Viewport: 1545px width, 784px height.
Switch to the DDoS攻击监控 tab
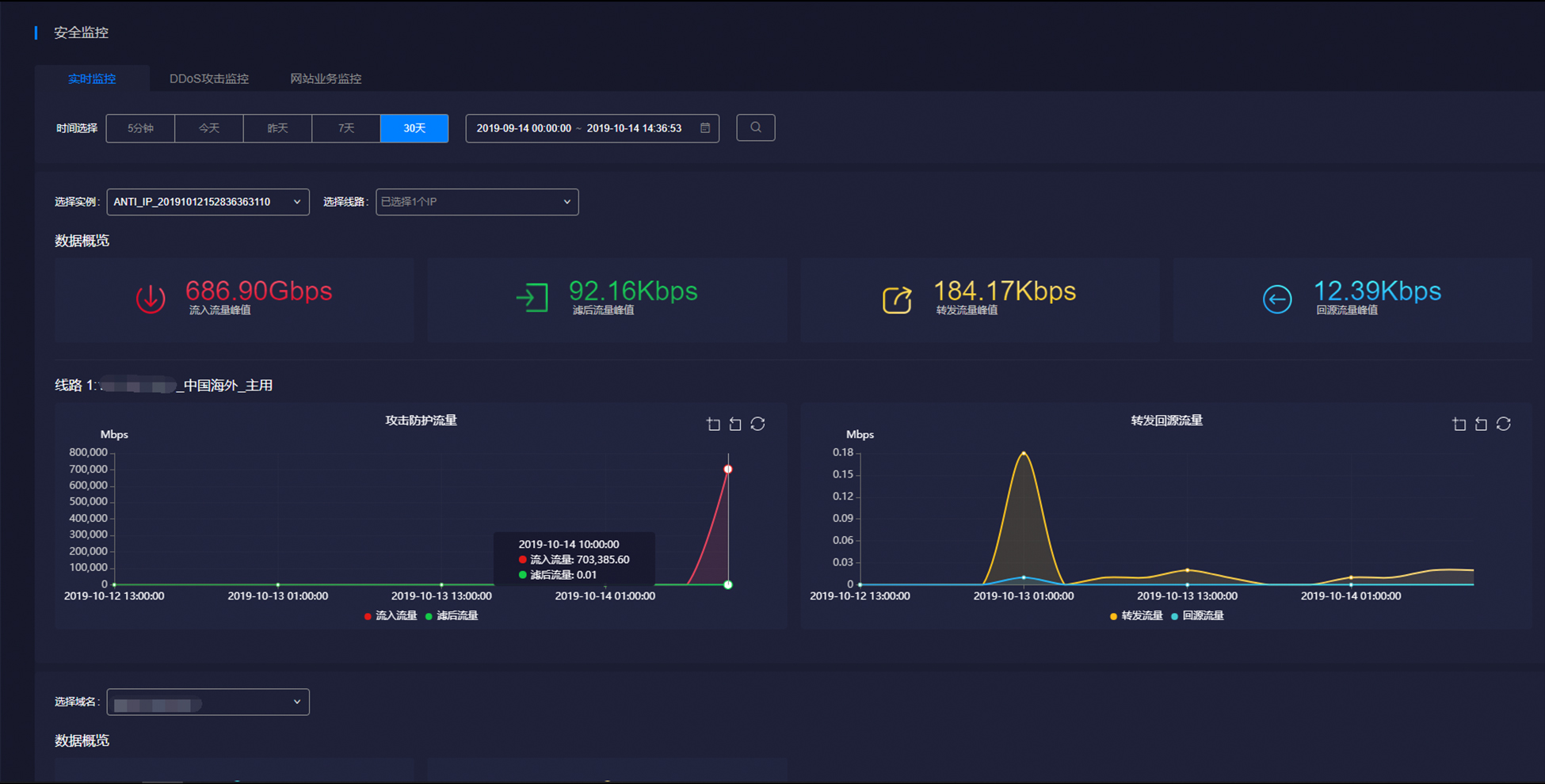pos(209,78)
